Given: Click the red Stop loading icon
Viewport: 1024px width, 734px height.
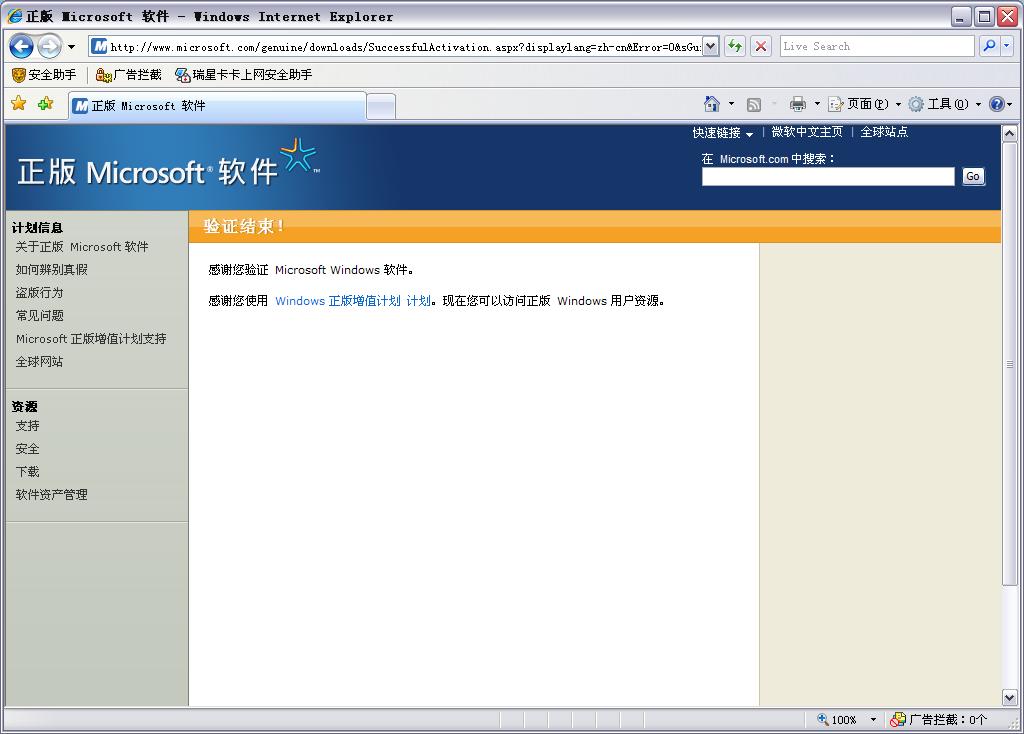Looking at the screenshot, I should click(x=761, y=46).
